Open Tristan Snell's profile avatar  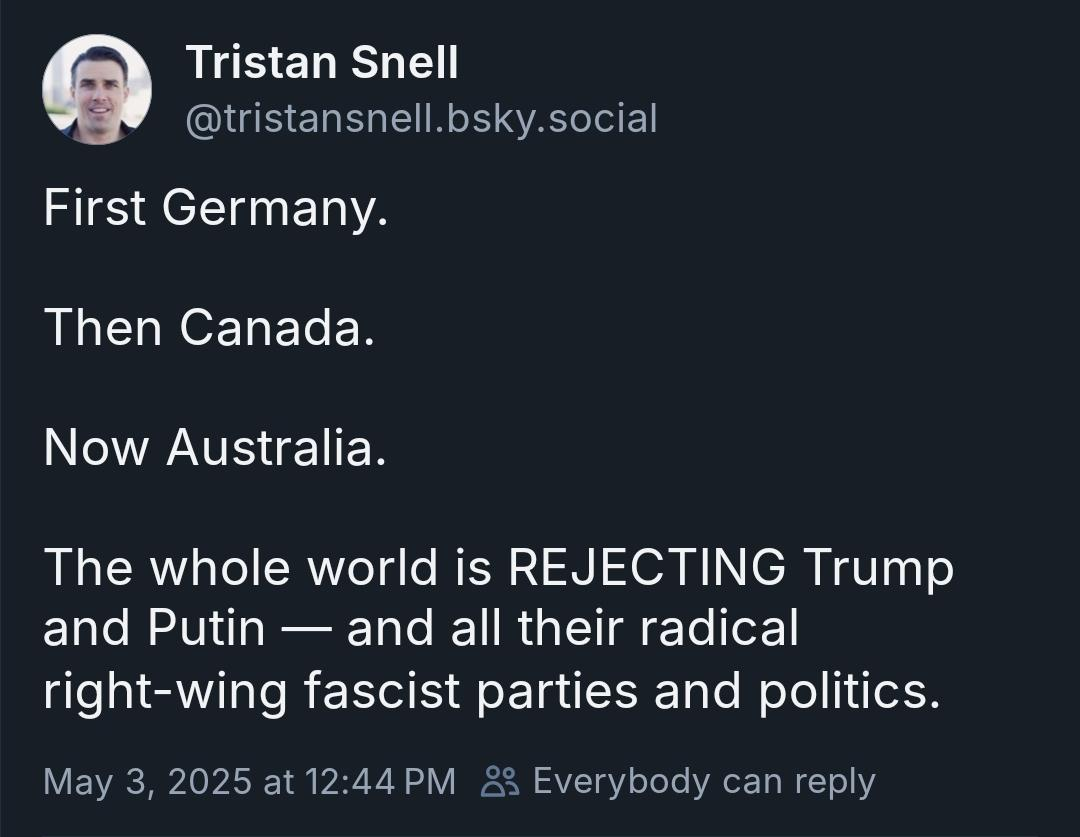[x=96, y=90]
